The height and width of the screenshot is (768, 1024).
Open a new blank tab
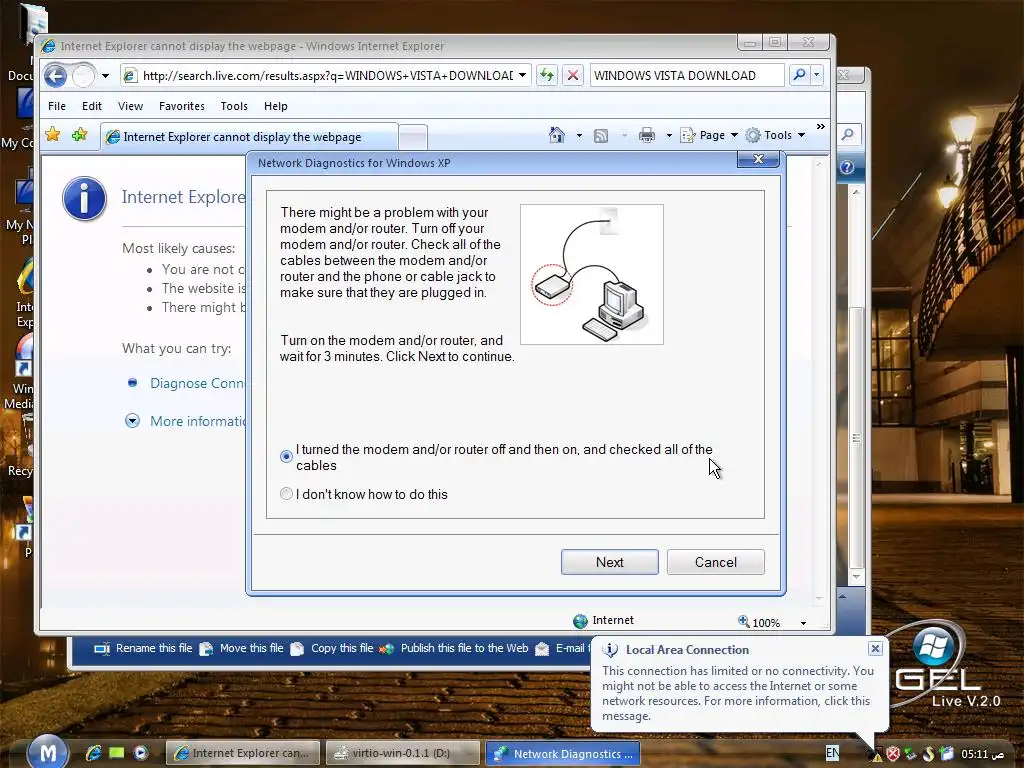point(413,138)
